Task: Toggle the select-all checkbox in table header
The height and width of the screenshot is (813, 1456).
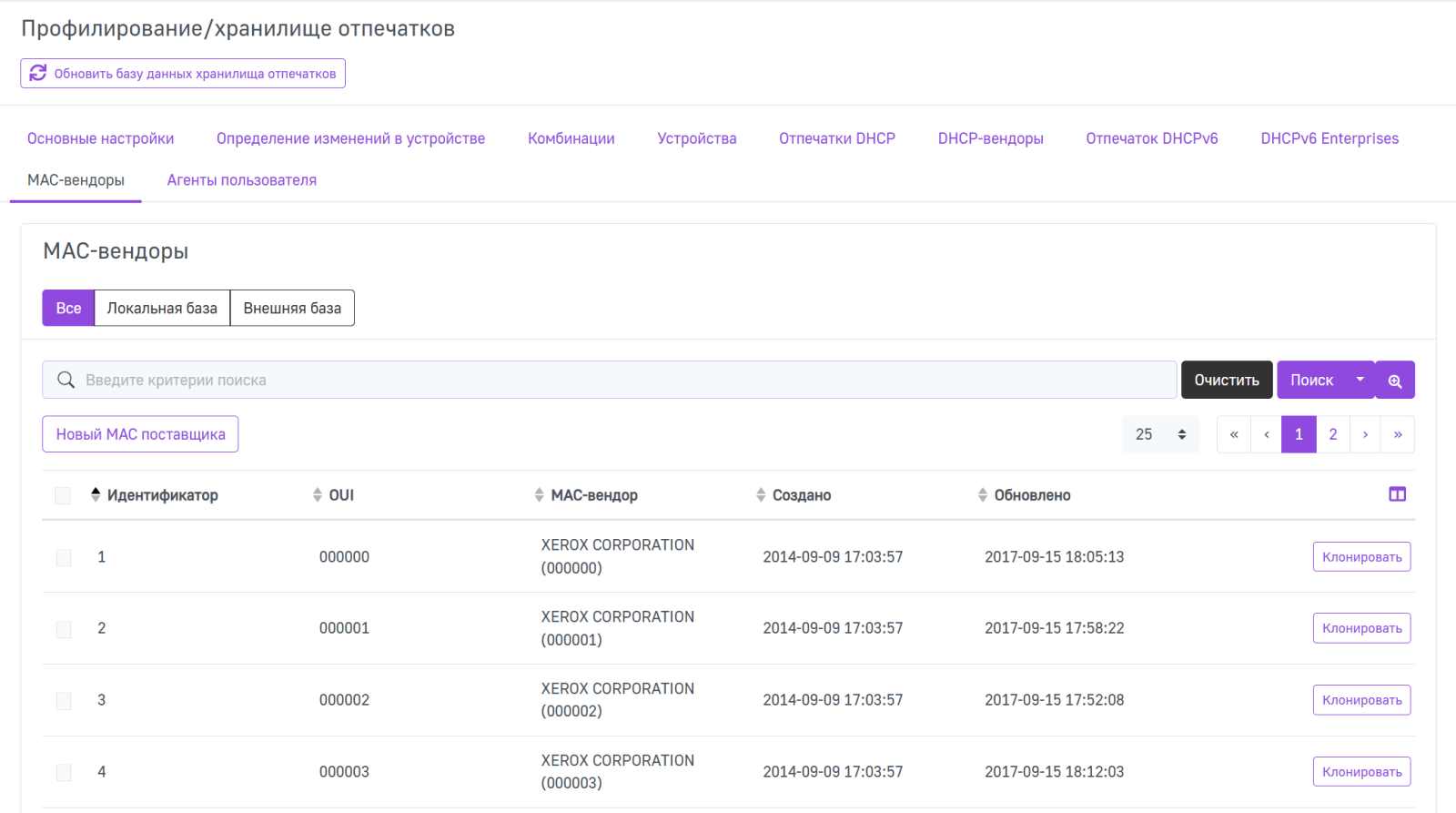Action: click(x=63, y=495)
